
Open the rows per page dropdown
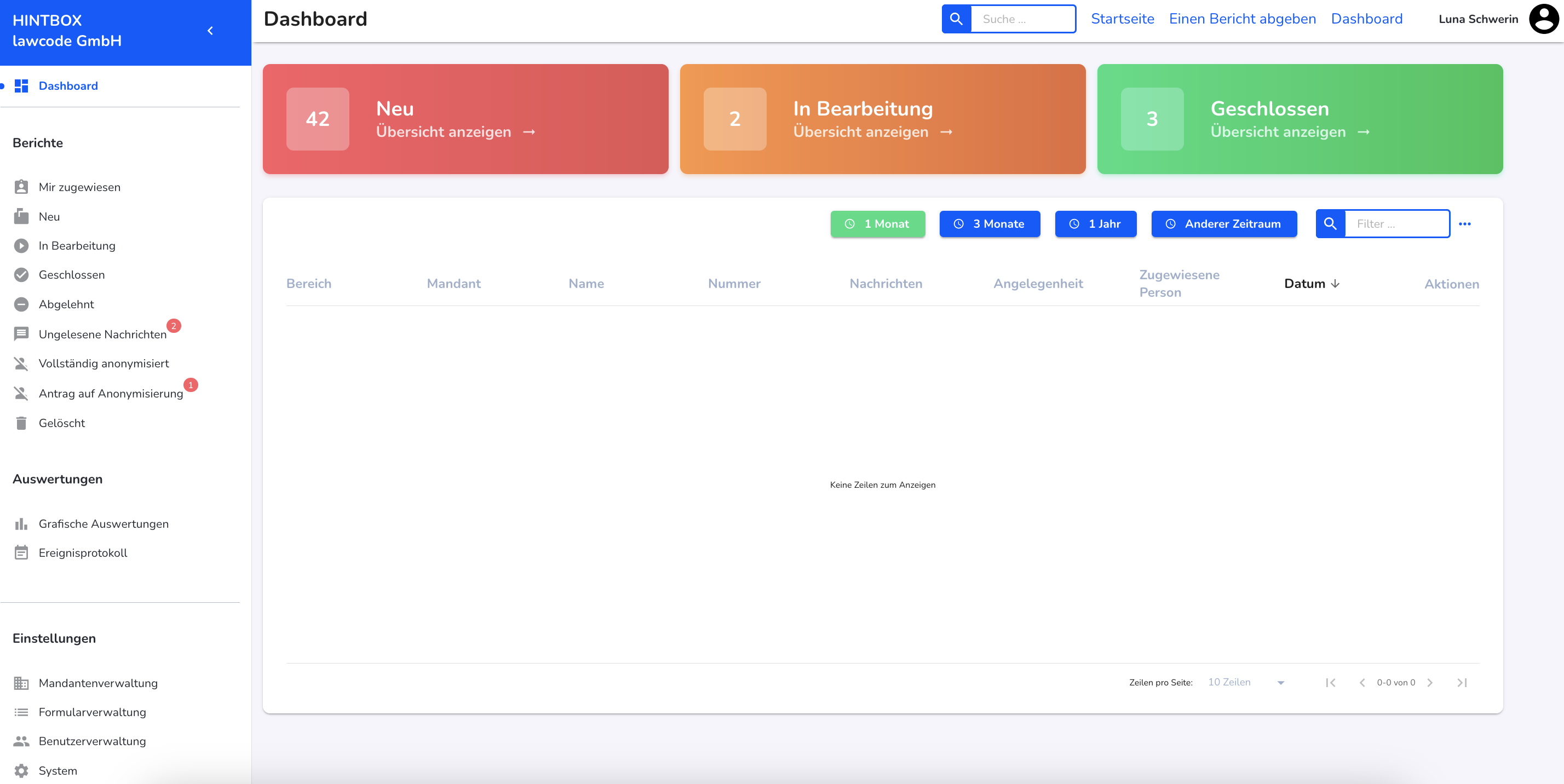(1246, 683)
